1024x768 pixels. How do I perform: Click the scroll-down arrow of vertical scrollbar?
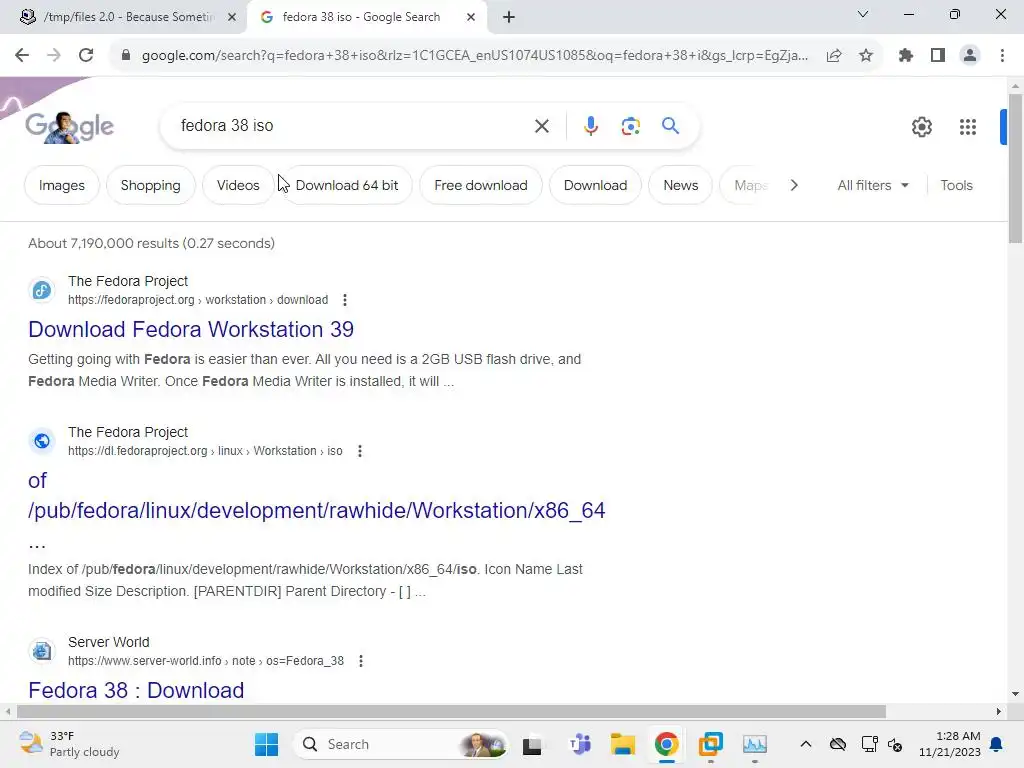point(1014,694)
